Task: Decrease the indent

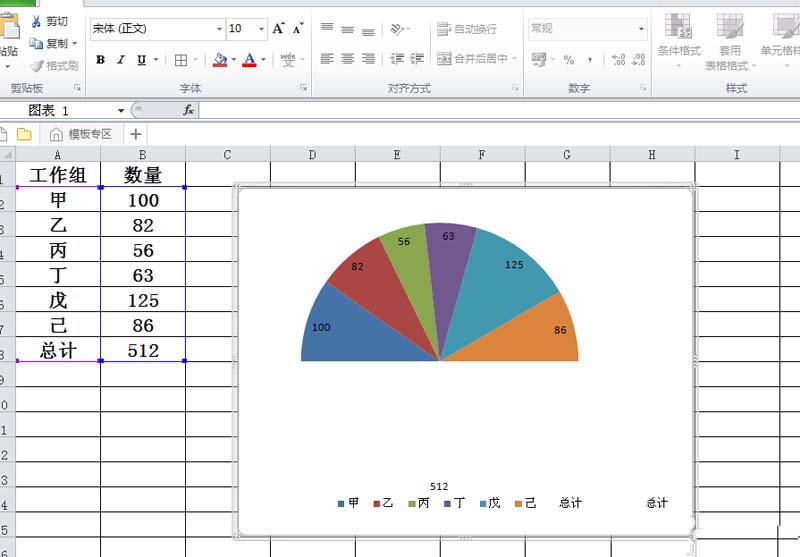Action: [x=397, y=59]
